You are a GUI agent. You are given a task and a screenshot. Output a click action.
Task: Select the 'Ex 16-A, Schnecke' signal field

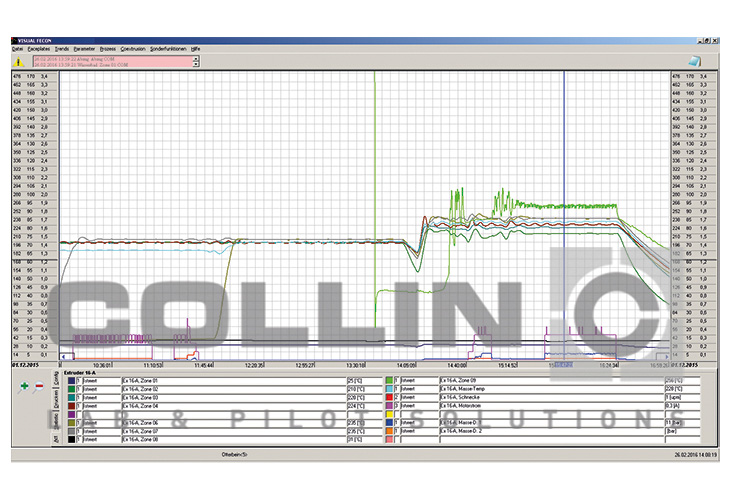[551, 397]
